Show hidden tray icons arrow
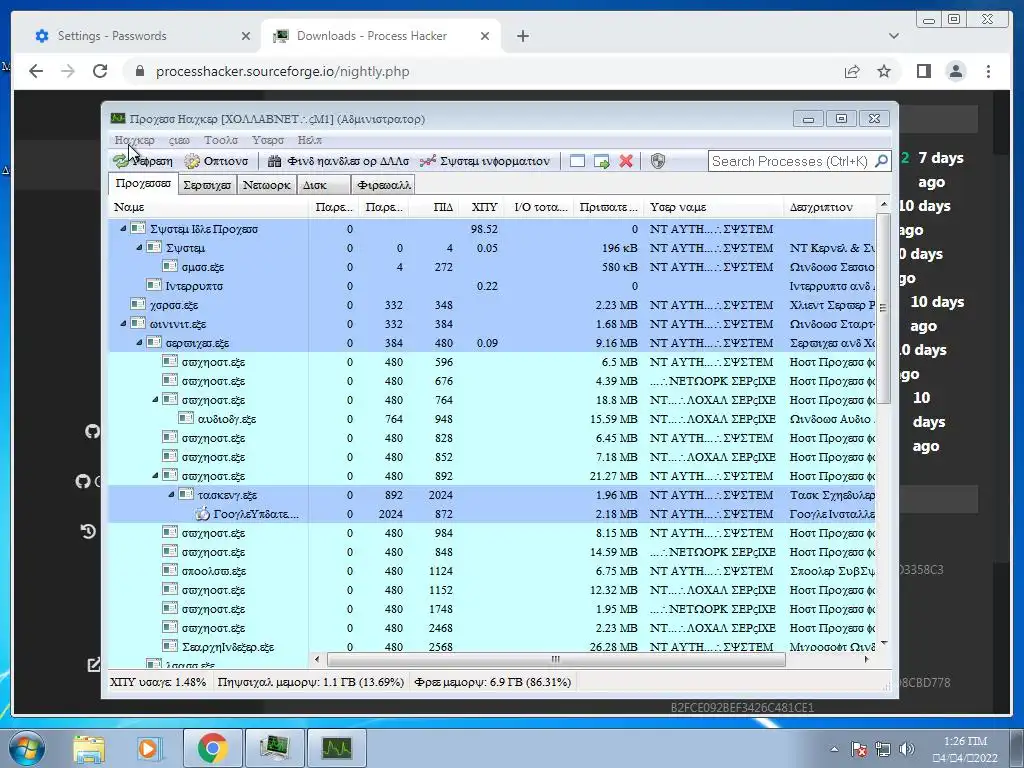 click(x=834, y=749)
